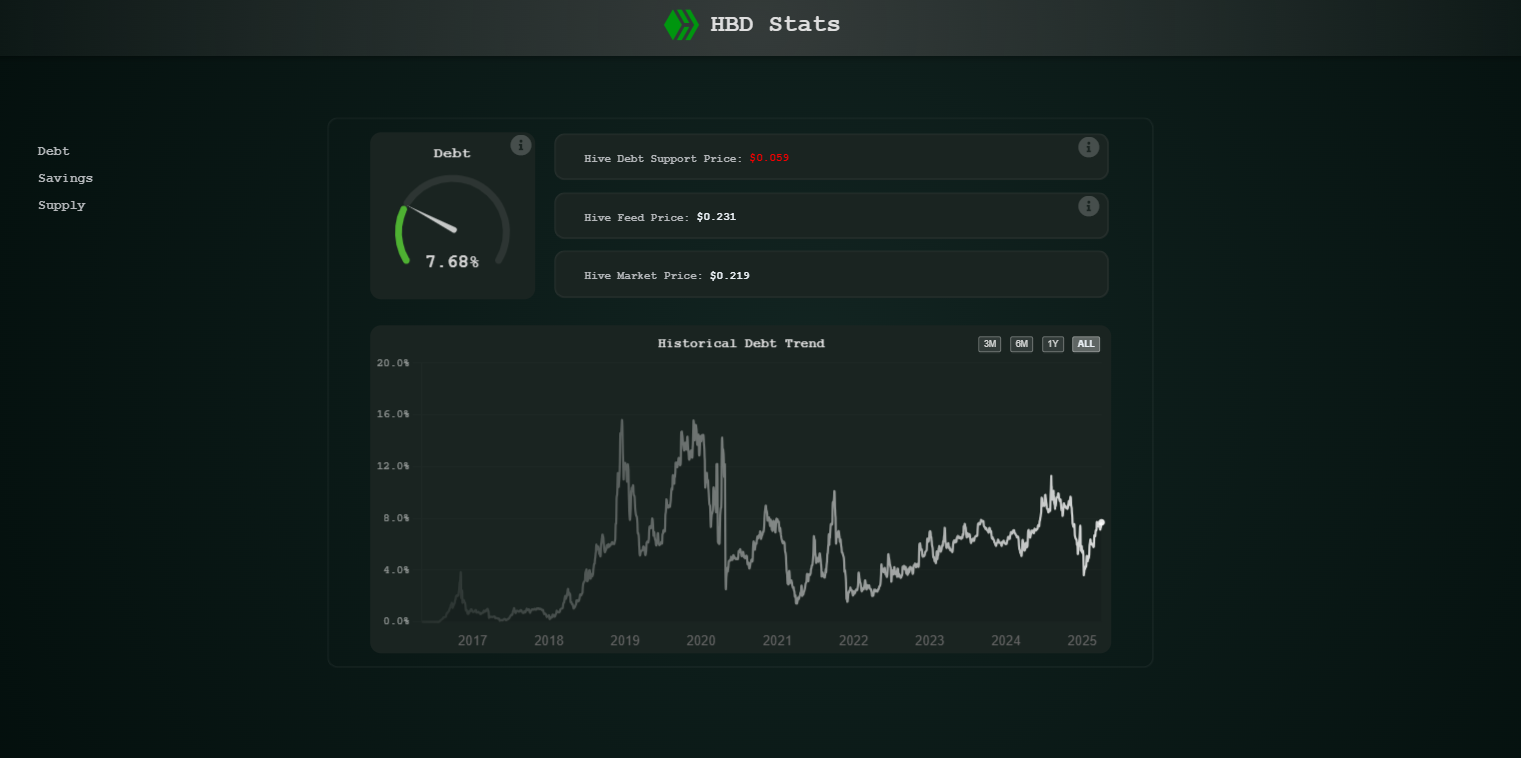1521x758 pixels.
Task: Click the 2017 x-axis label
Action: (x=473, y=641)
